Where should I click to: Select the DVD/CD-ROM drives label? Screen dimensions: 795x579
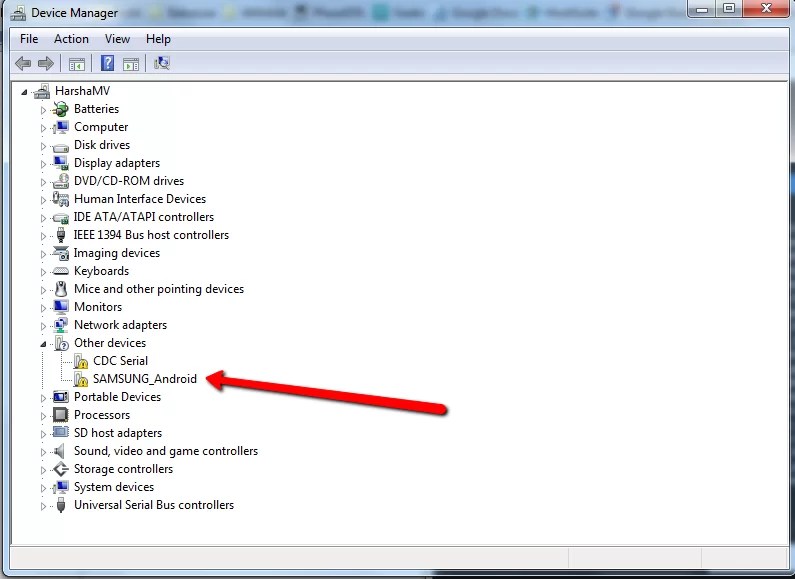(x=129, y=181)
